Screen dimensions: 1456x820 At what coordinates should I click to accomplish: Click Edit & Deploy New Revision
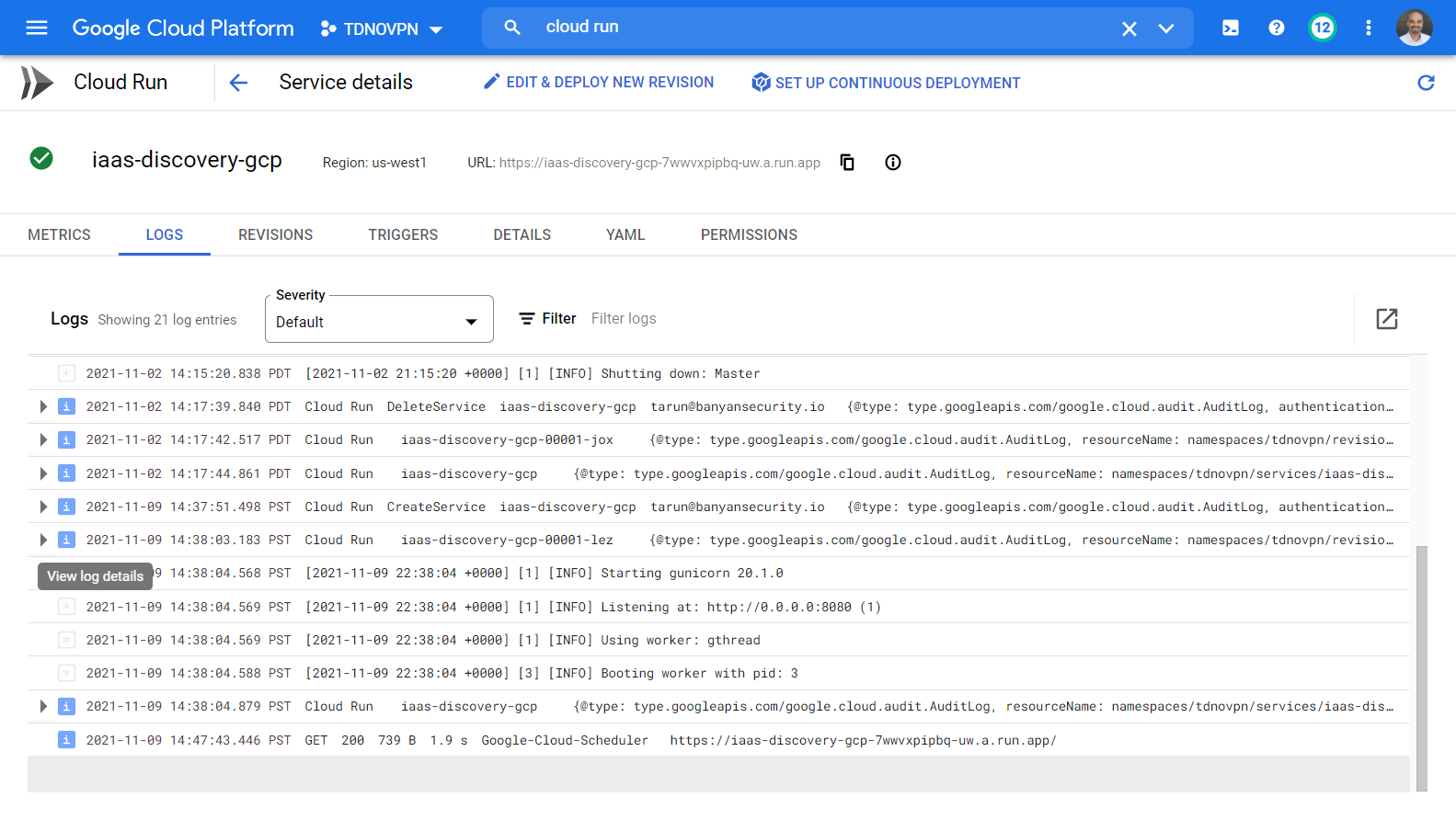click(599, 83)
